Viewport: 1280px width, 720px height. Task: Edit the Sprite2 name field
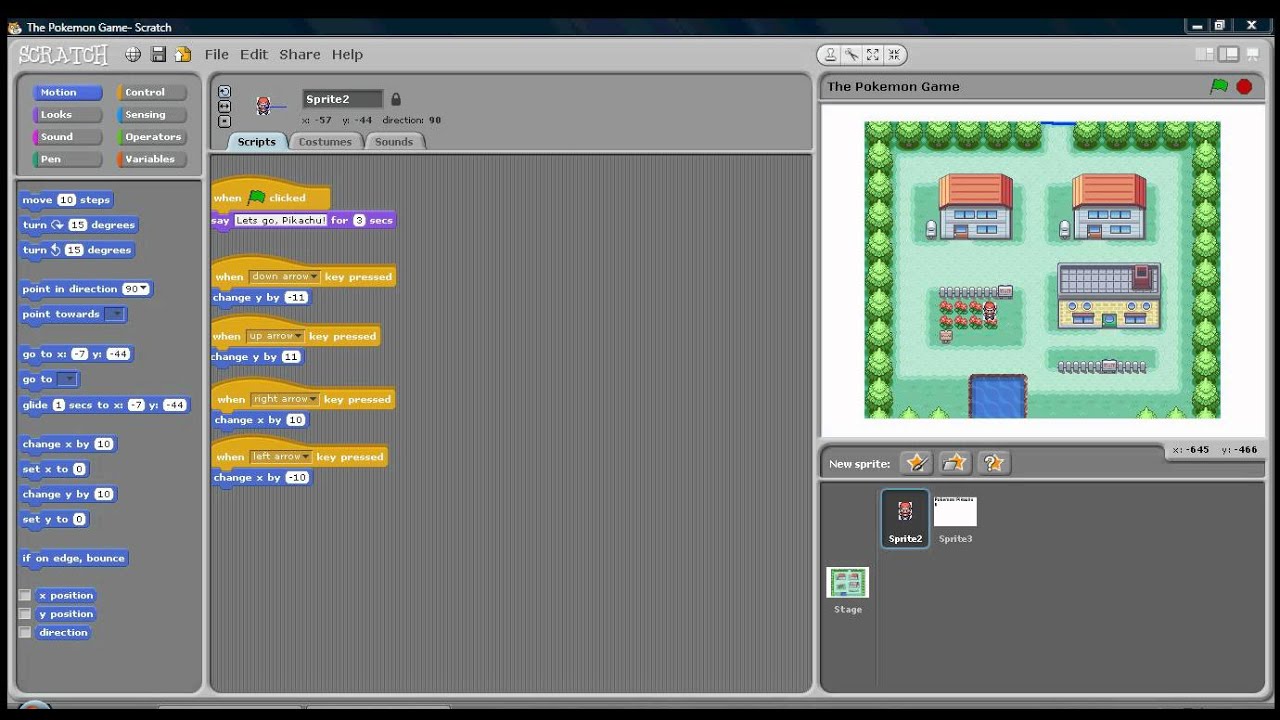tap(343, 99)
